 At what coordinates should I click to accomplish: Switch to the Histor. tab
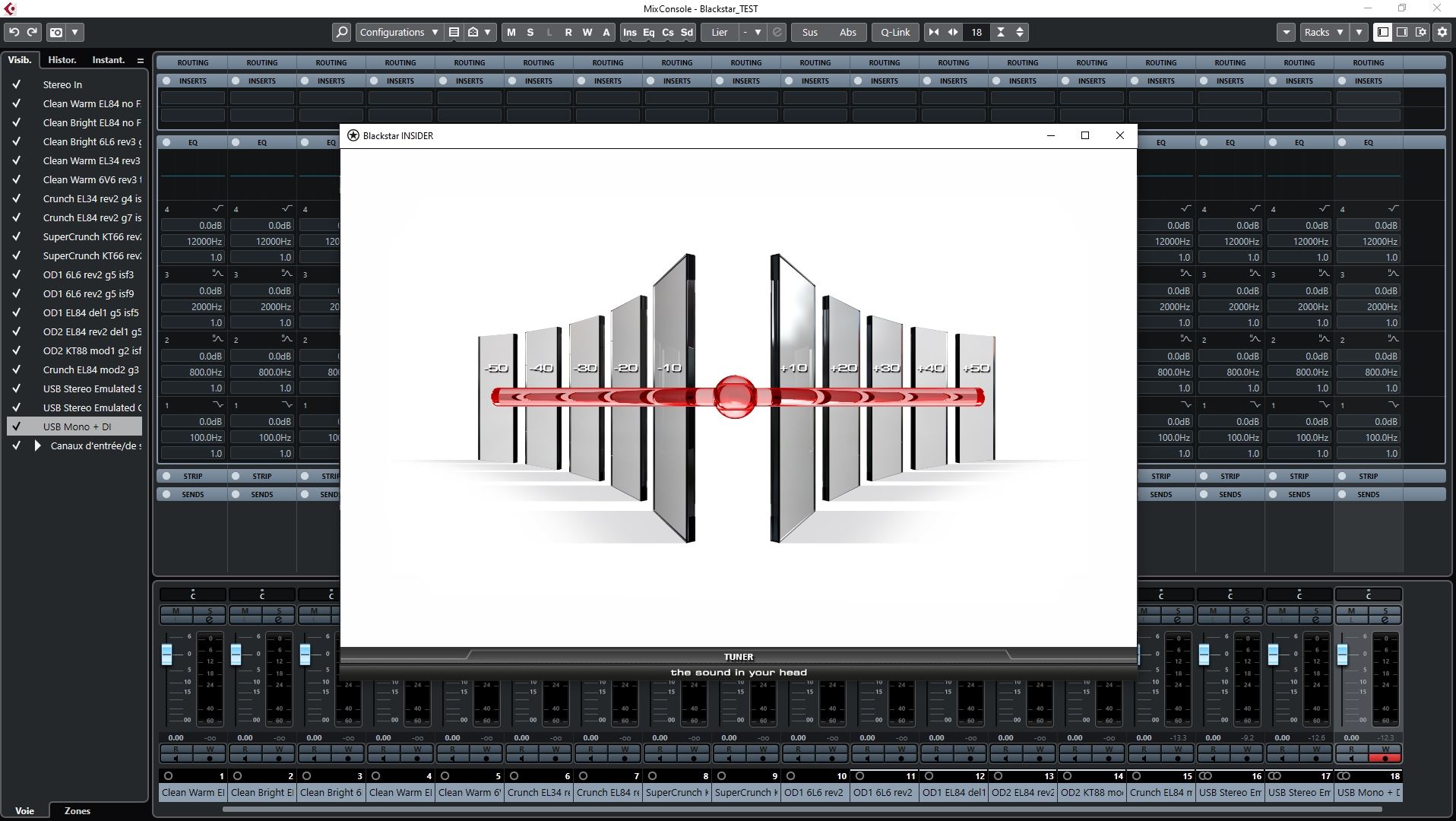pyautogui.click(x=62, y=60)
